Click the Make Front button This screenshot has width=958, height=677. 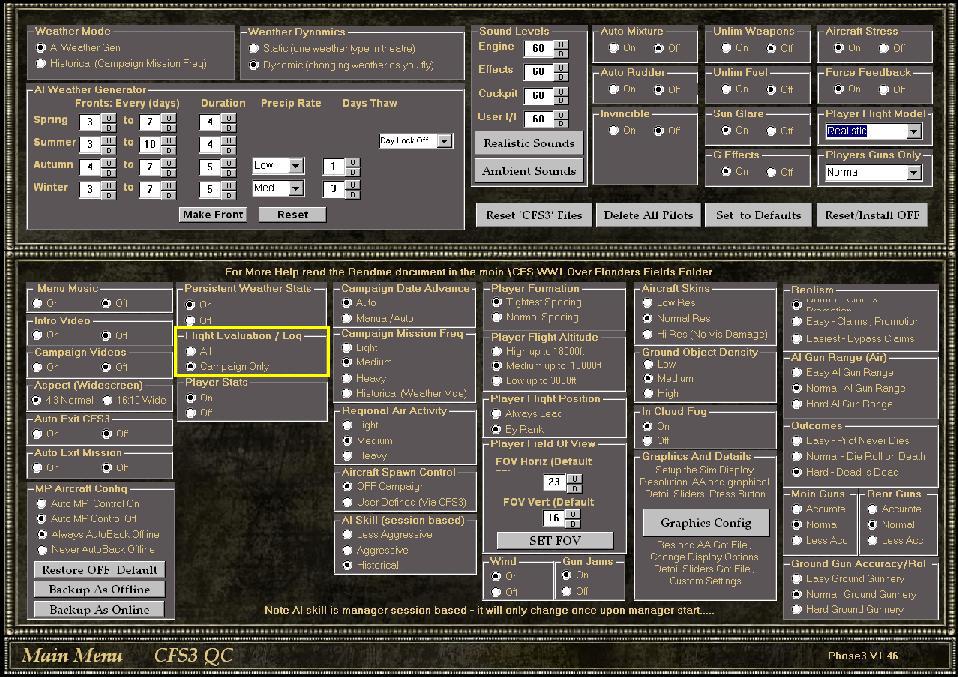click(213, 214)
